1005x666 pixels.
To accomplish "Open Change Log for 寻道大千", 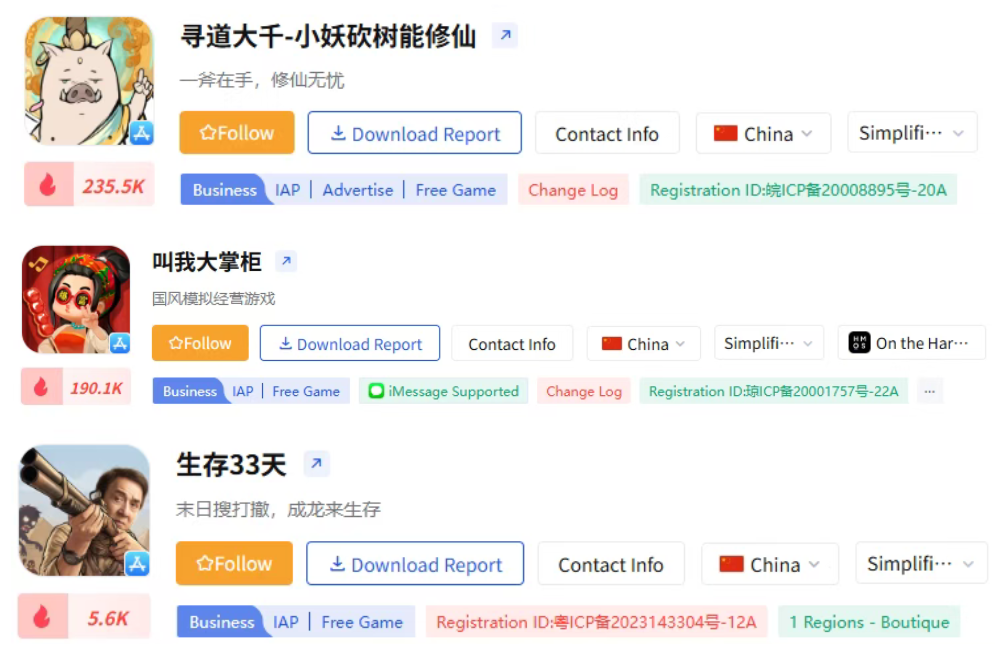I will (573, 190).
